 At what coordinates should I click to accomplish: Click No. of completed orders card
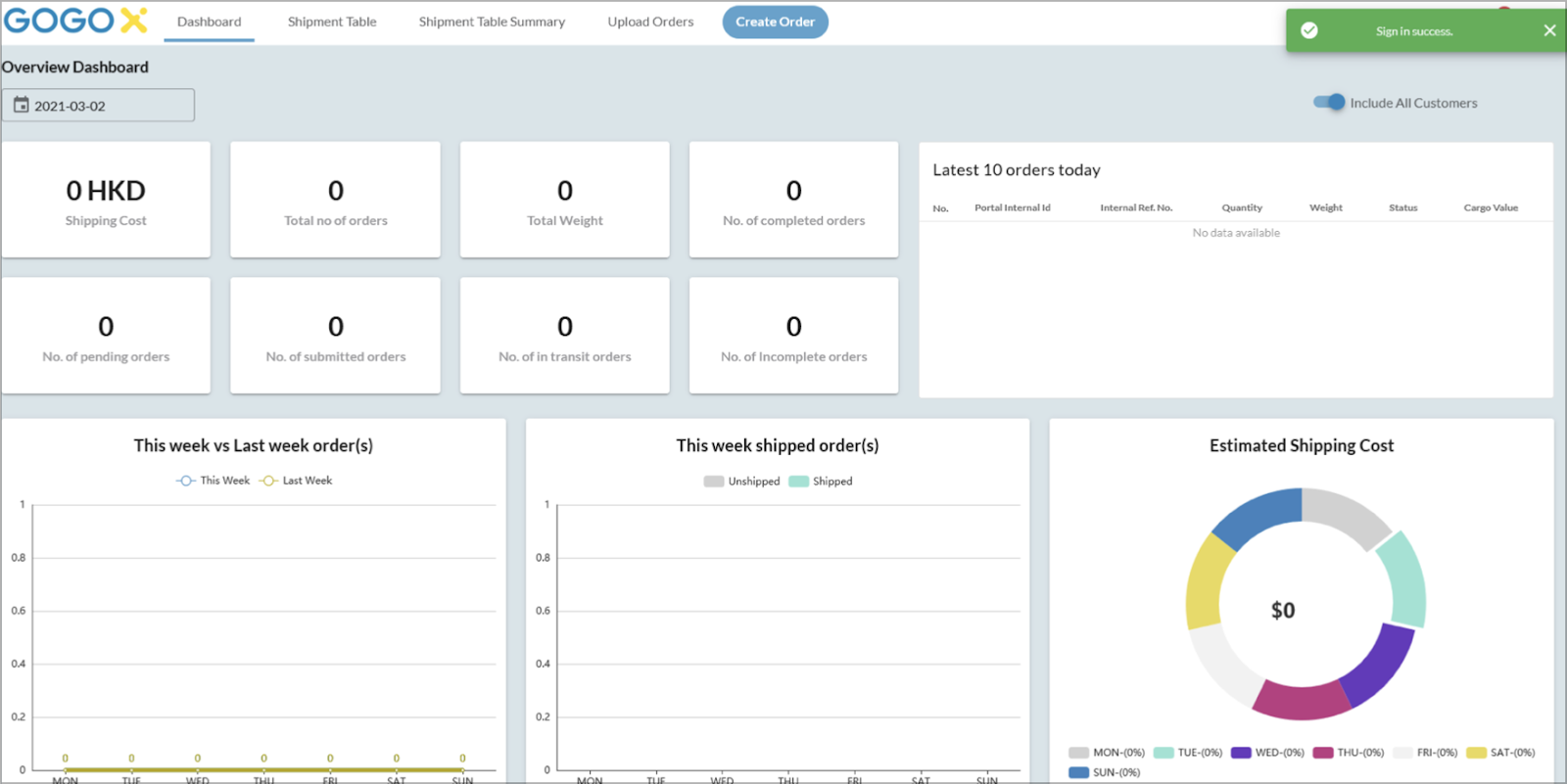[x=793, y=200]
